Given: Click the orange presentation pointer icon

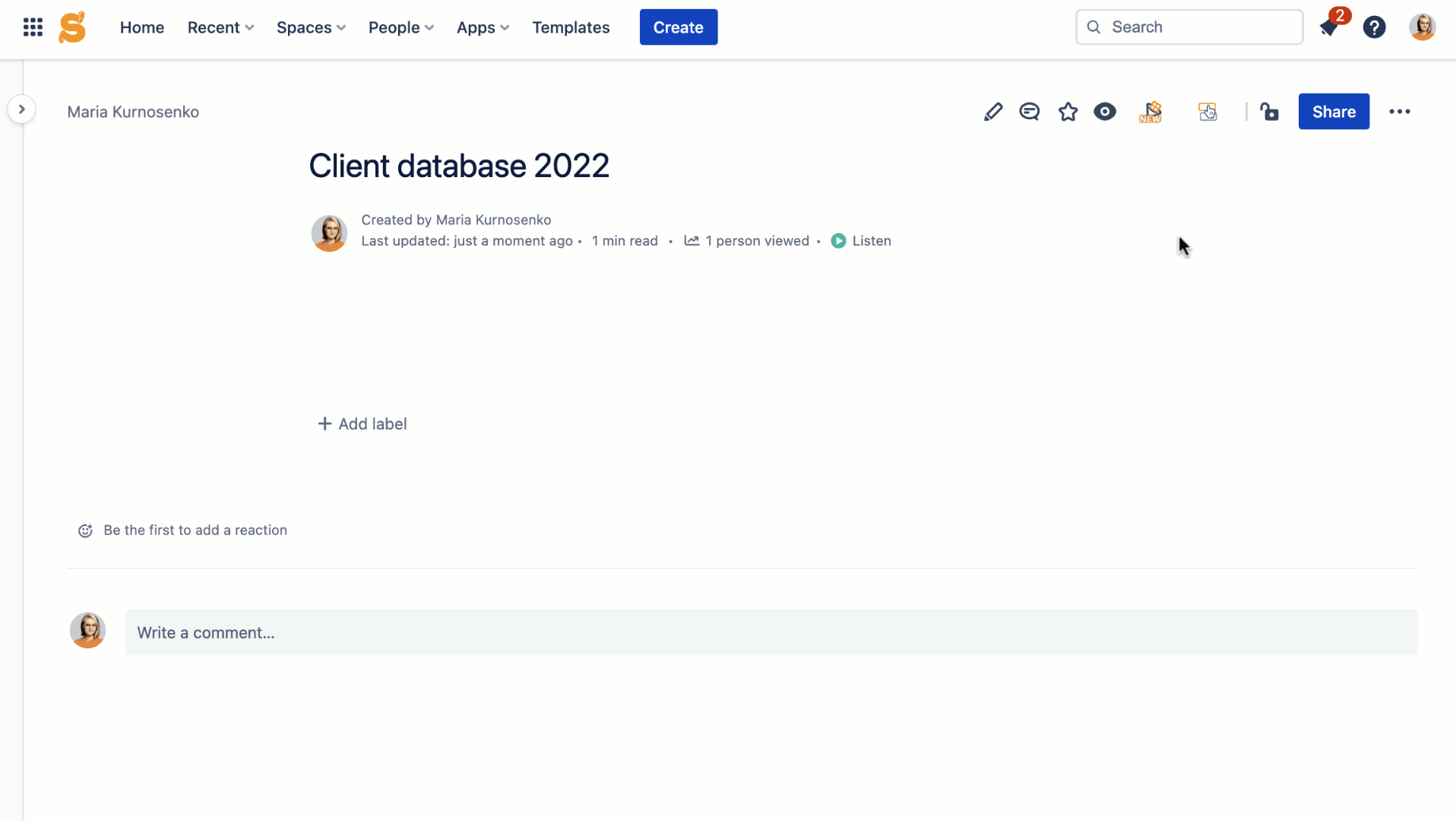Looking at the screenshot, I should (x=1208, y=112).
